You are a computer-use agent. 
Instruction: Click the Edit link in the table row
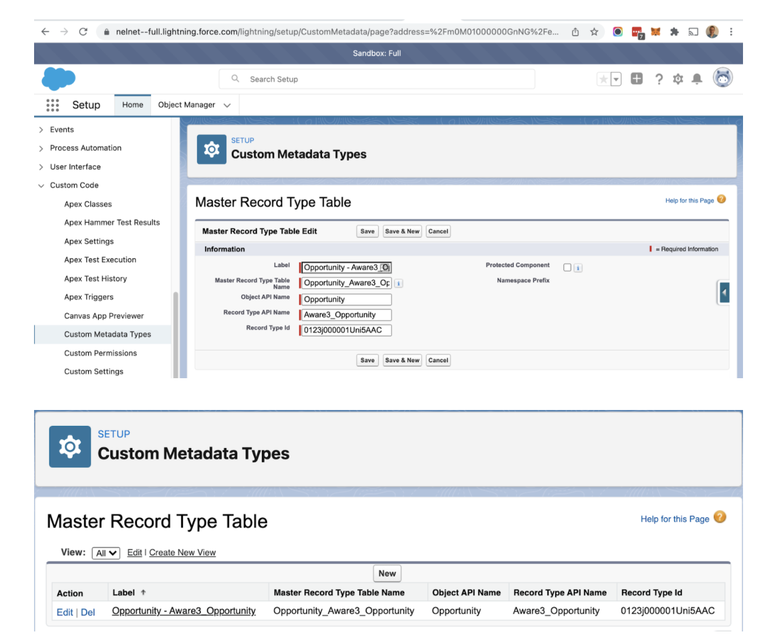[x=65, y=612]
